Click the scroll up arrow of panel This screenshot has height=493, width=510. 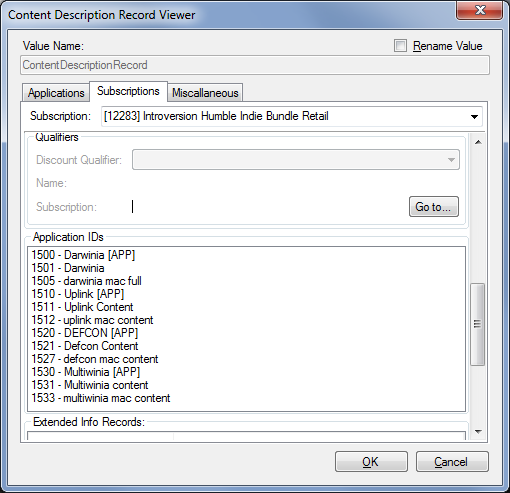(478, 142)
